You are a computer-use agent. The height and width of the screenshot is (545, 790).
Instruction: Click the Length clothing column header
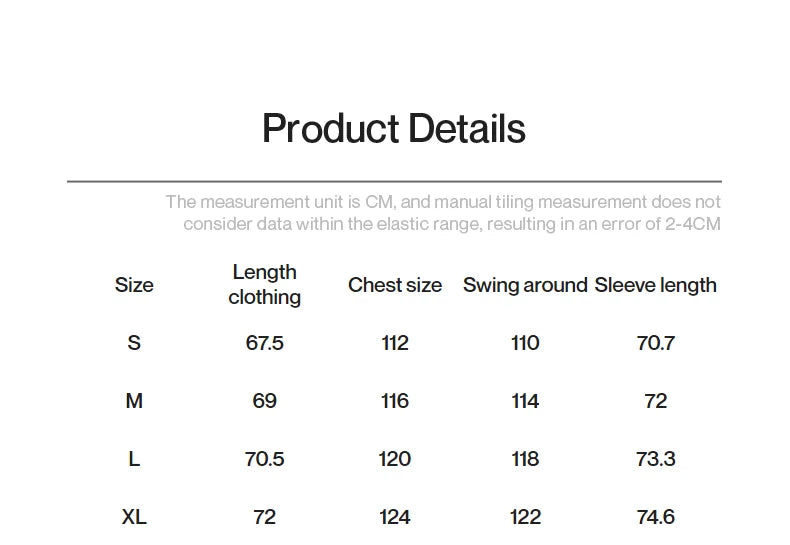[x=264, y=285]
